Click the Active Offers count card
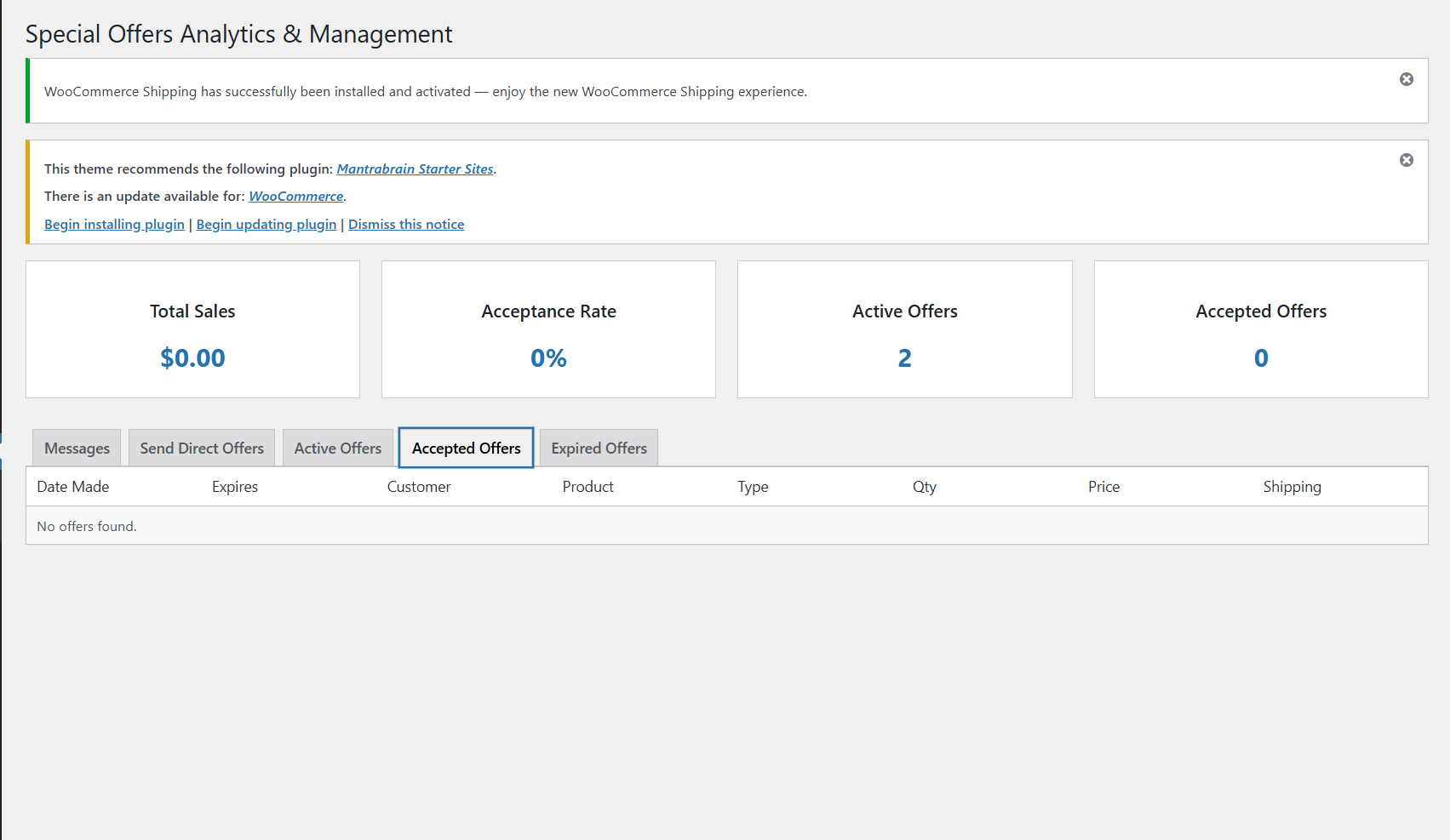The width and height of the screenshot is (1450, 840). [904, 329]
